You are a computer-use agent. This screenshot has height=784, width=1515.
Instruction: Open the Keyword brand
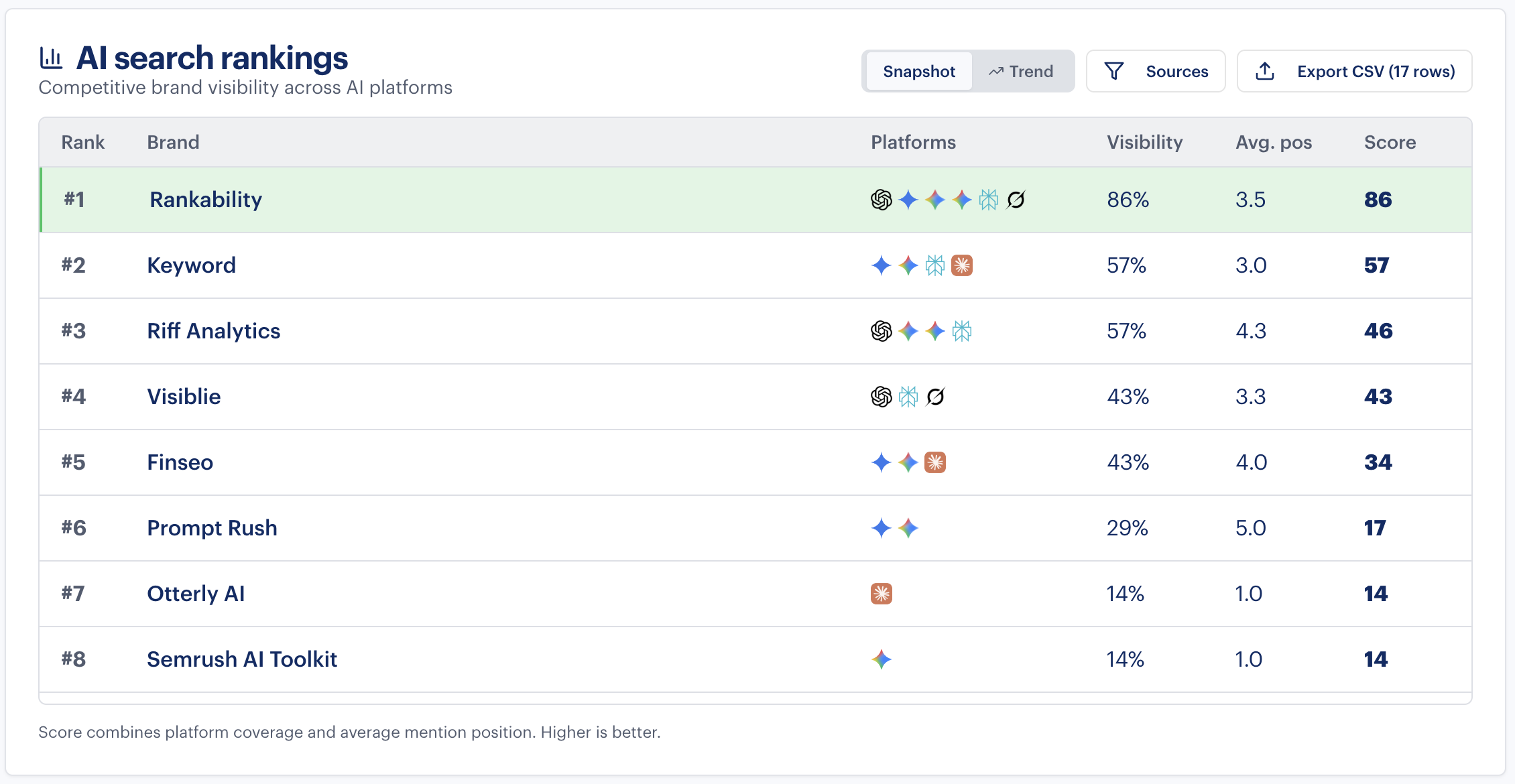pyautogui.click(x=191, y=265)
